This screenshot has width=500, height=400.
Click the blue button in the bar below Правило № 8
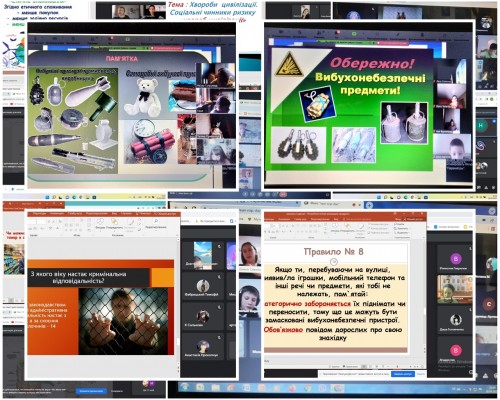403,374
